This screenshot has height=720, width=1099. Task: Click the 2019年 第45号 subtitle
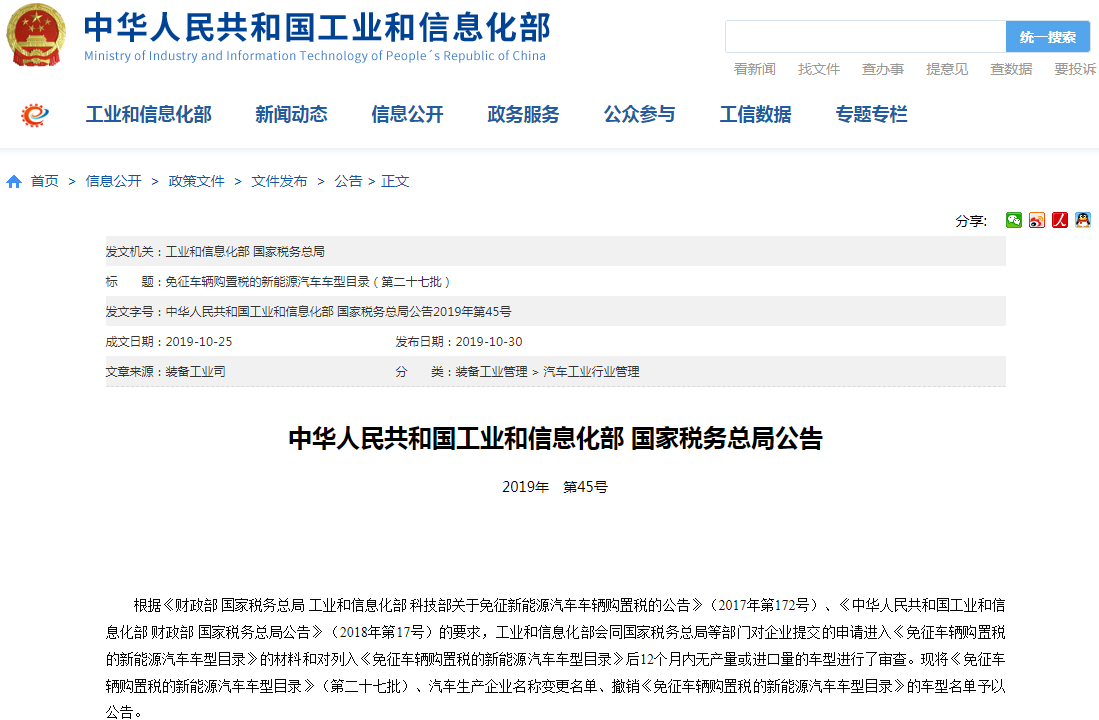(555, 487)
